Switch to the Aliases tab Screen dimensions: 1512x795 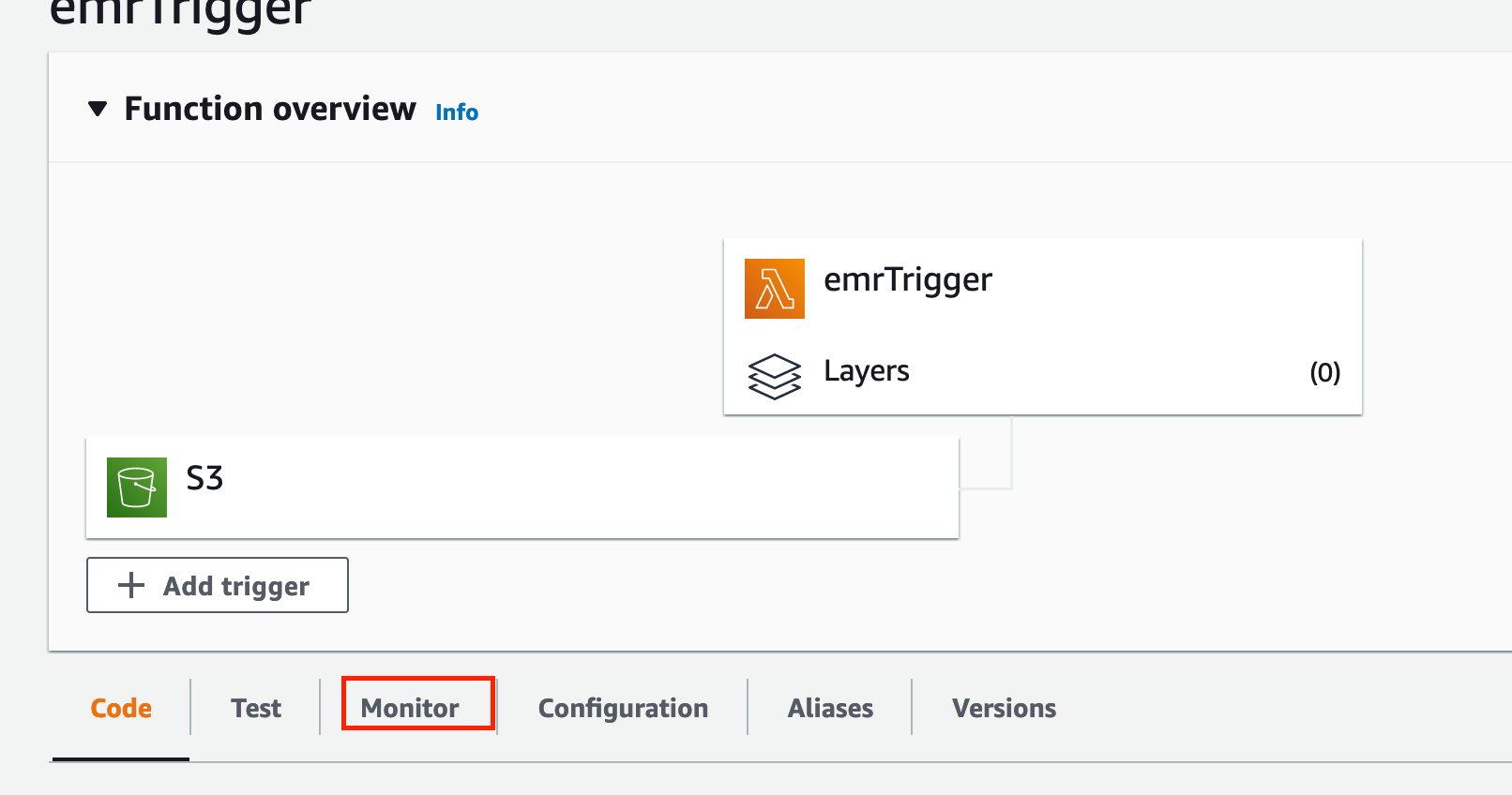click(830, 709)
